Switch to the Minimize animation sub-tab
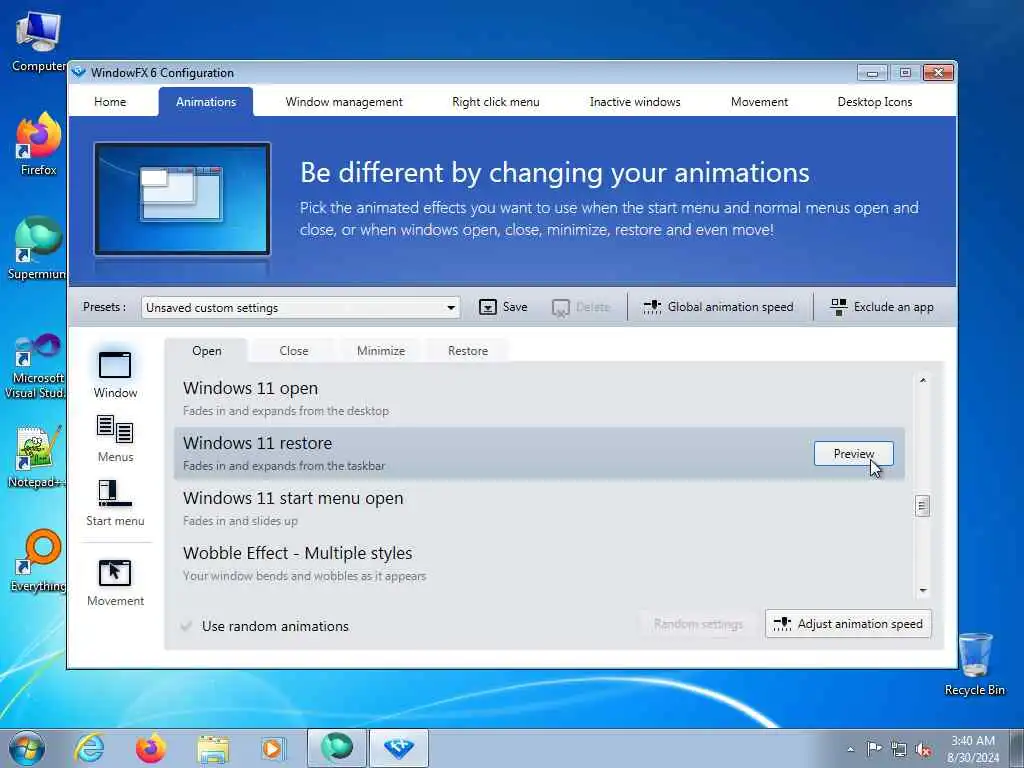The width and height of the screenshot is (1024, 768). [x=381, y=351]
